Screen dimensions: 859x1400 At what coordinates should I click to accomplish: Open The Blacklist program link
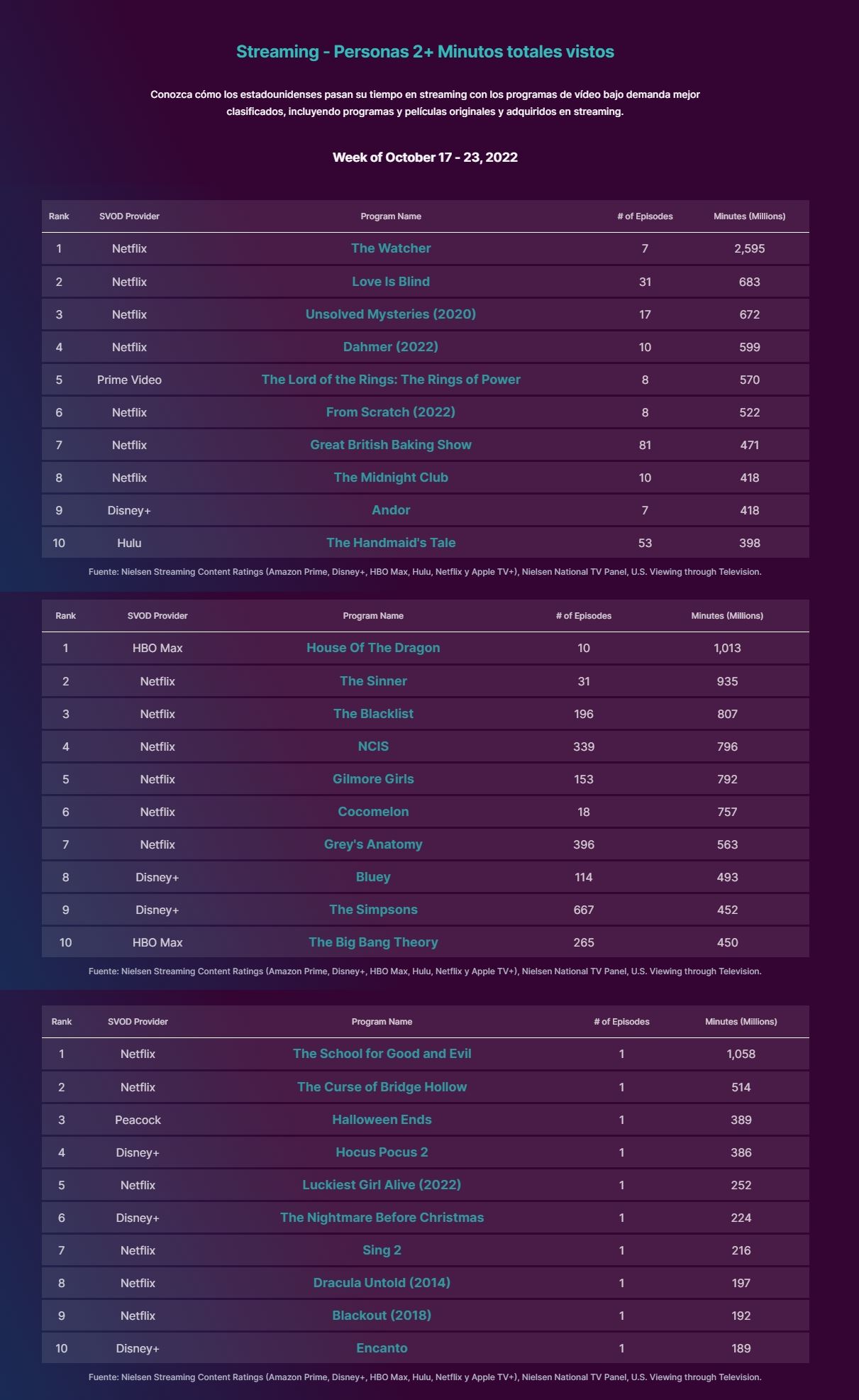pos(373,714)
